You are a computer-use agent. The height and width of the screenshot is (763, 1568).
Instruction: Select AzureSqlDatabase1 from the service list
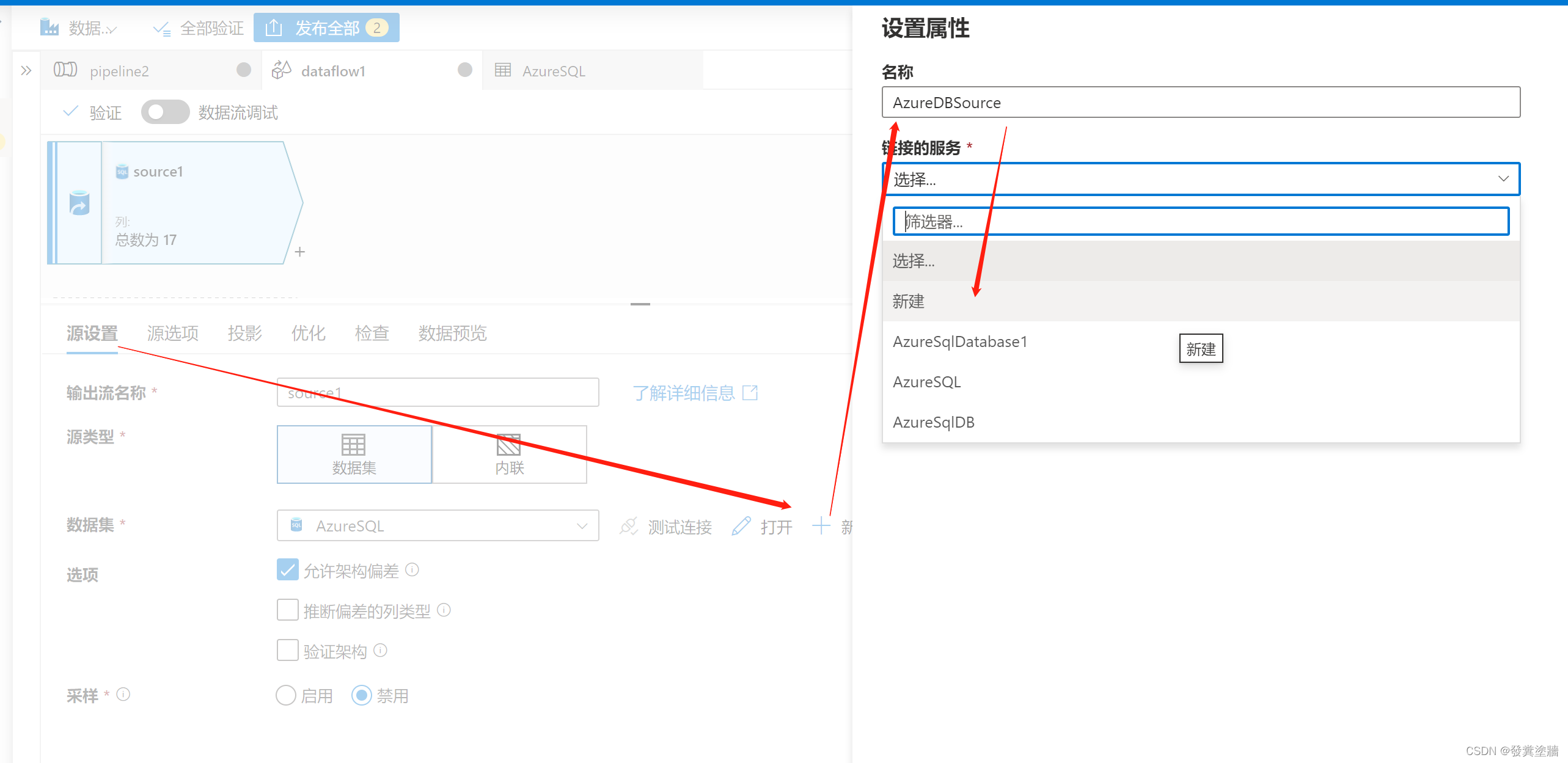959,341
